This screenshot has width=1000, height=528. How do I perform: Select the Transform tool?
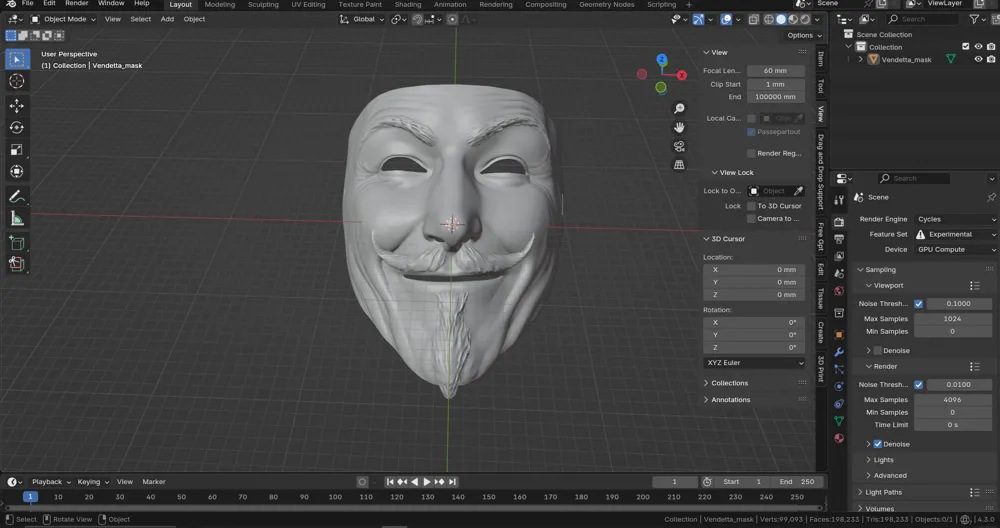pyautogui.click(x=17, y=172)
